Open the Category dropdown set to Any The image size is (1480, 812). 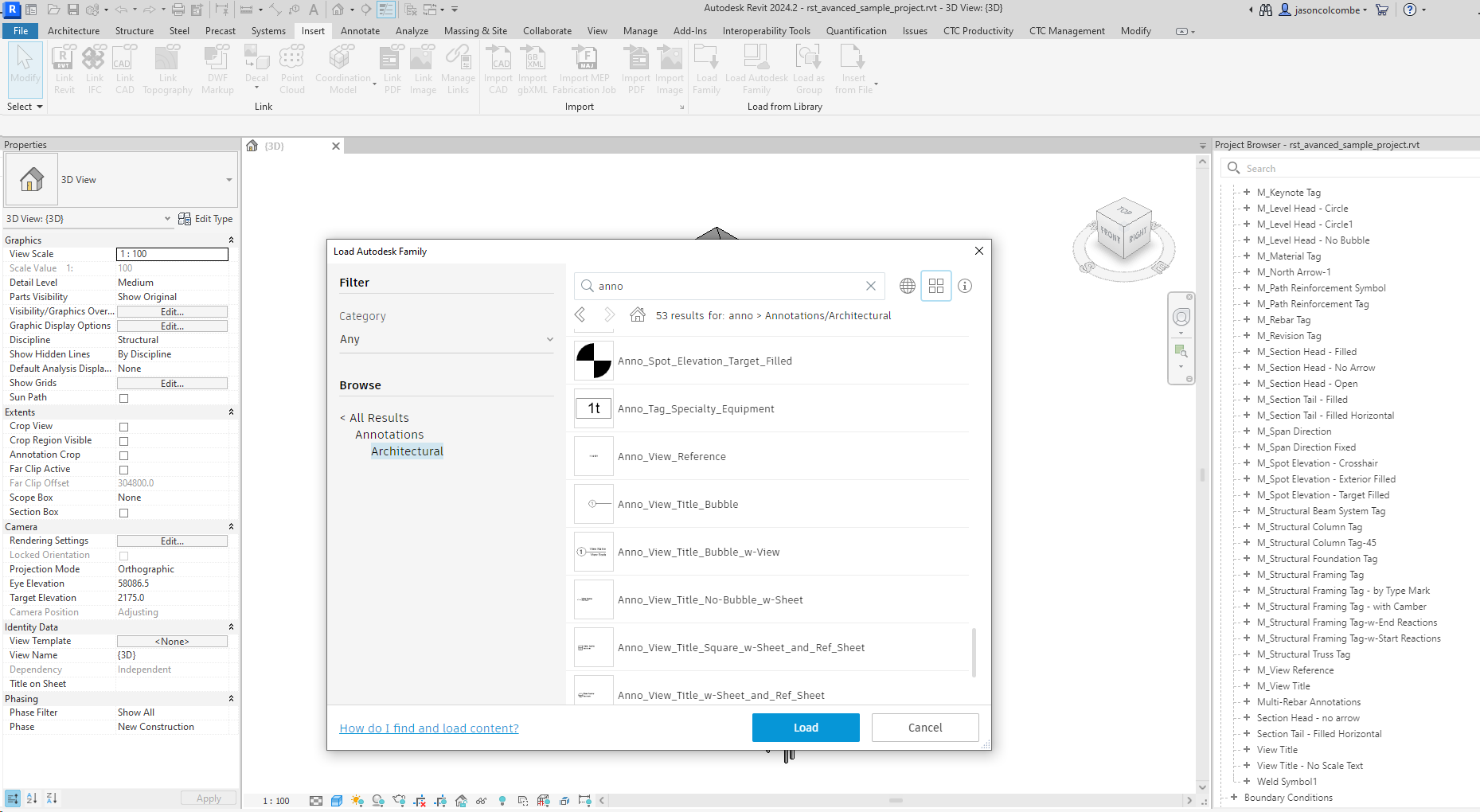click(x=446, y=339)
